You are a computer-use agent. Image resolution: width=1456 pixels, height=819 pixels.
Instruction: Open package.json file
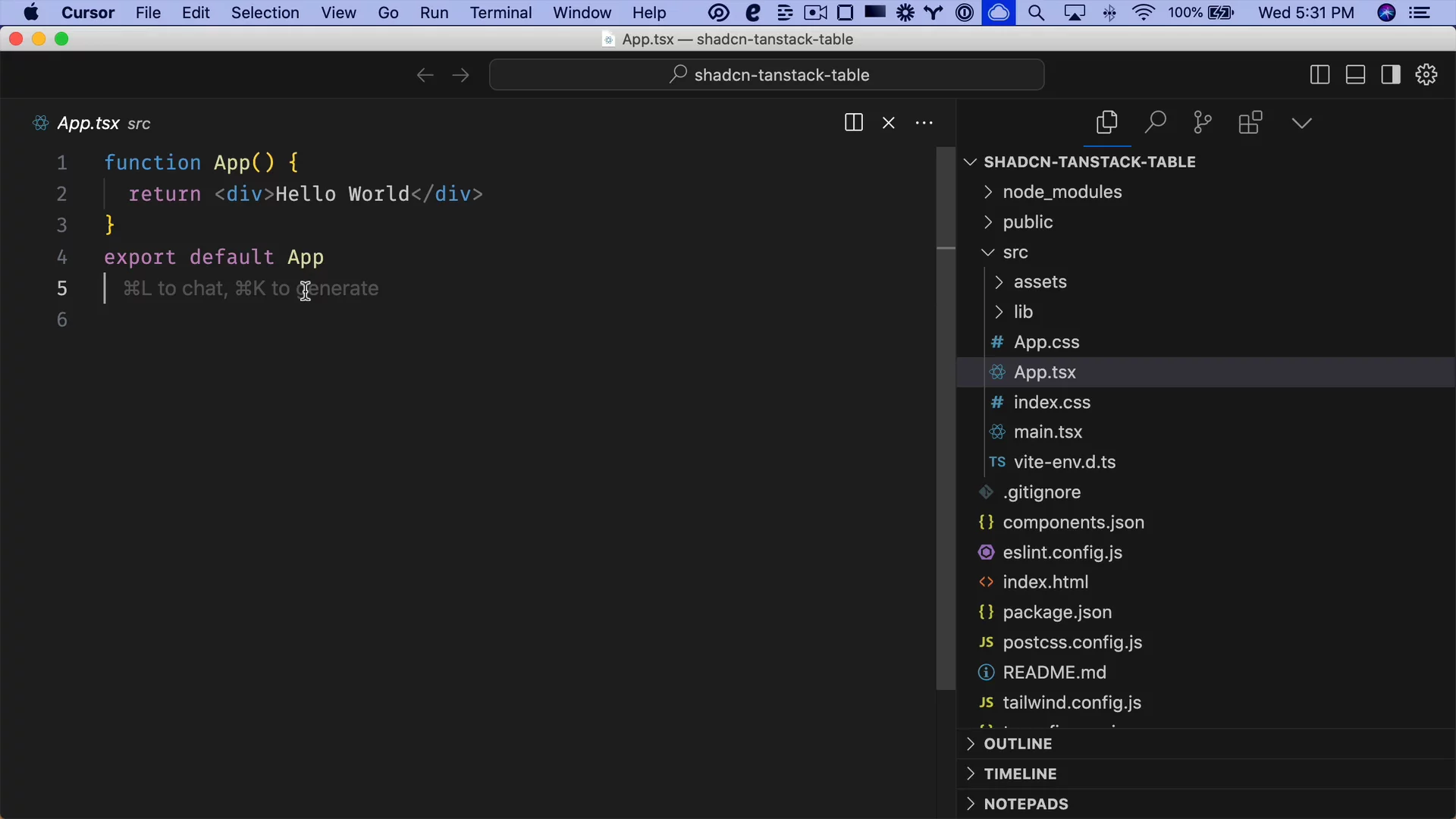[1057, 613]
